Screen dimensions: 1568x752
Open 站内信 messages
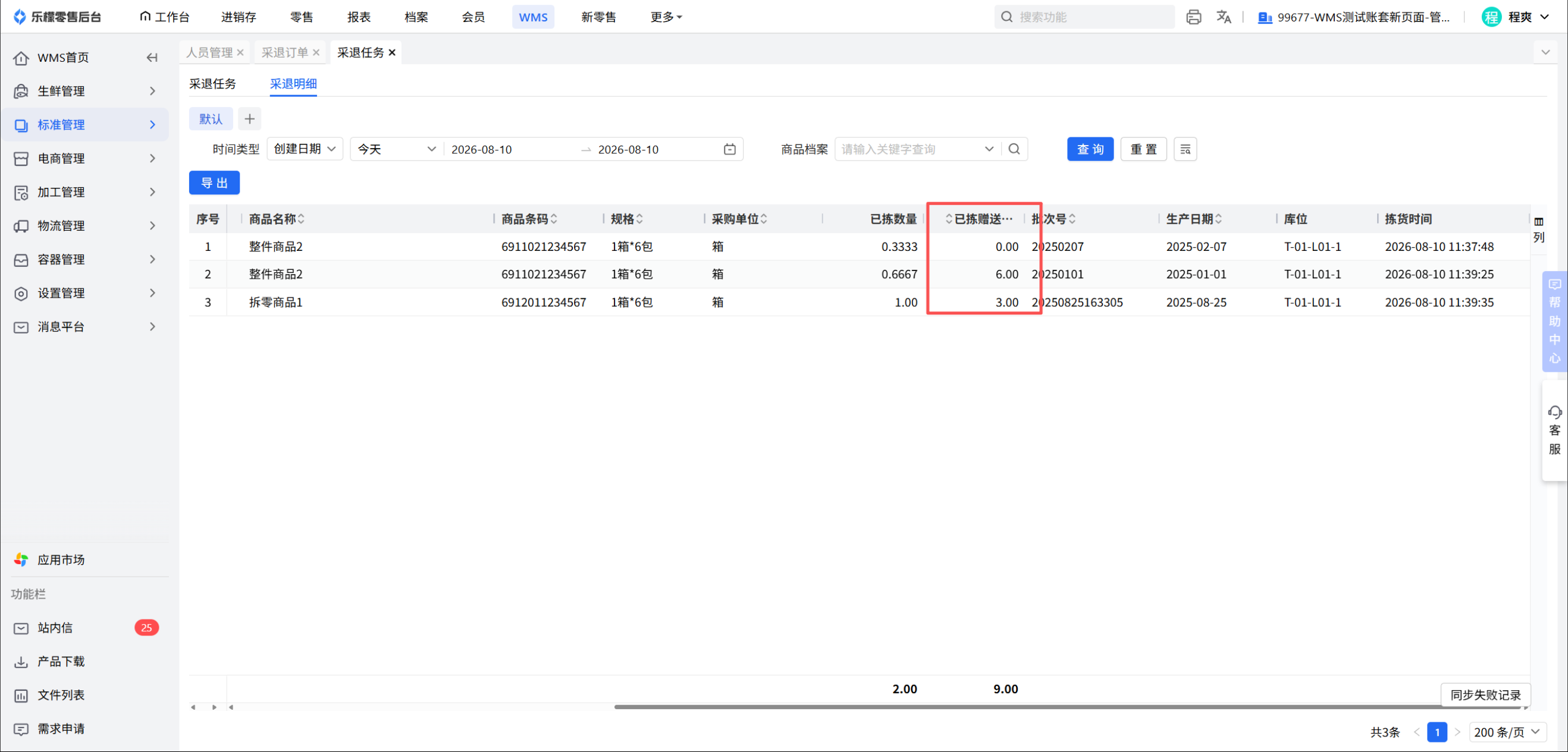pyautogui.click(x=55, y=628)
